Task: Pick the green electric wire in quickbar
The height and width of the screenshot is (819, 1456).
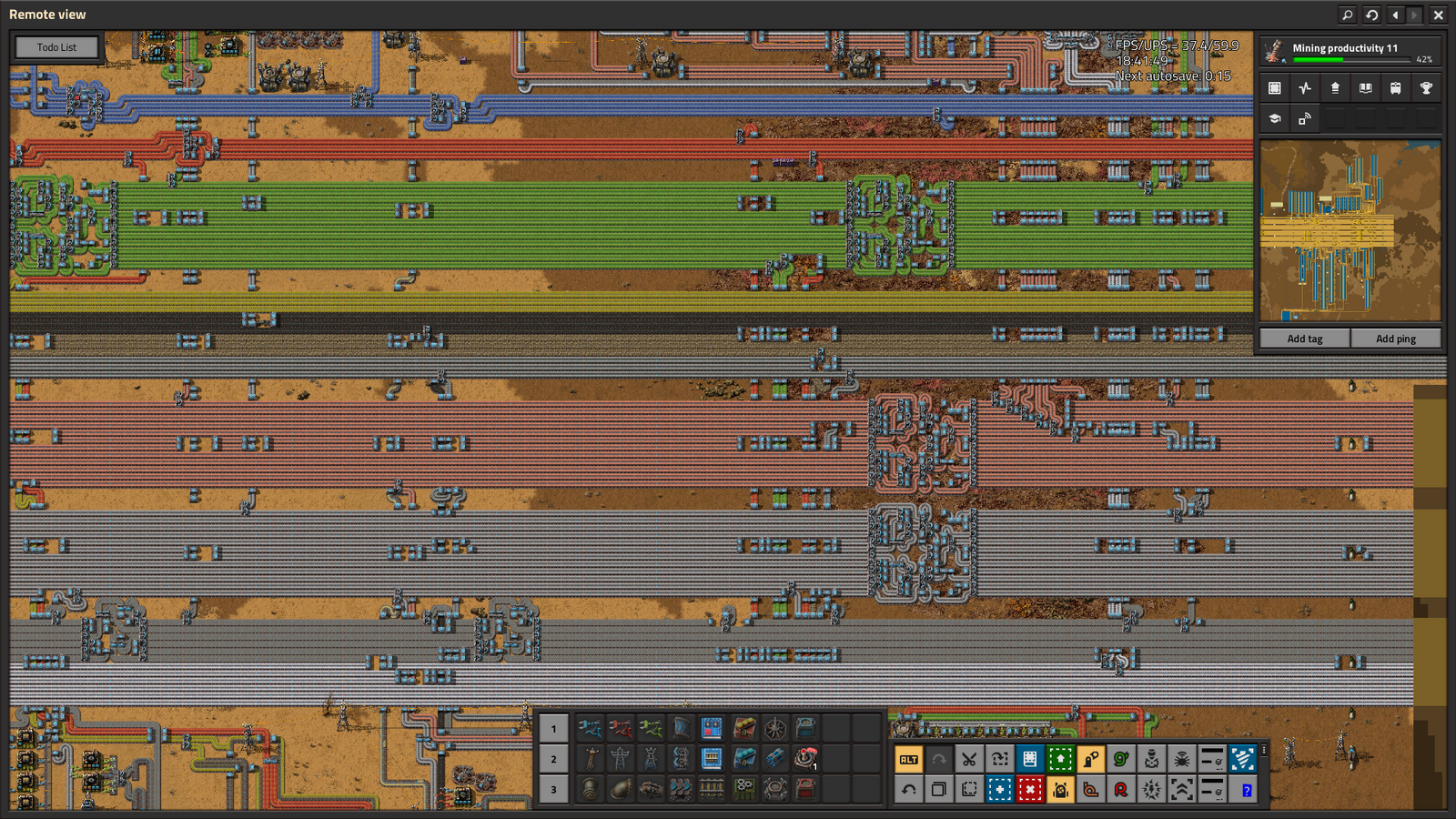Action: (x=651, y=728)
